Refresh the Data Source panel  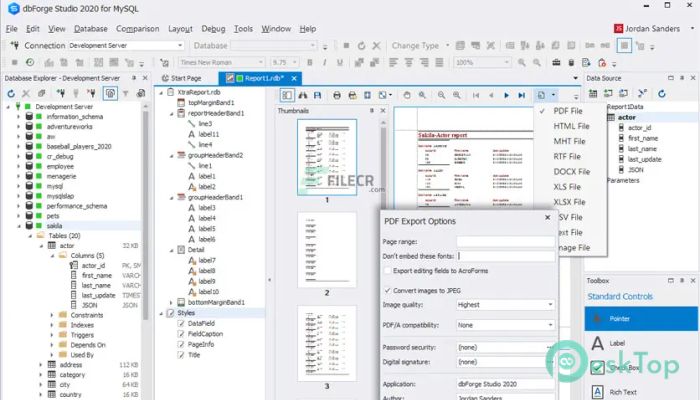coord(662,93)
